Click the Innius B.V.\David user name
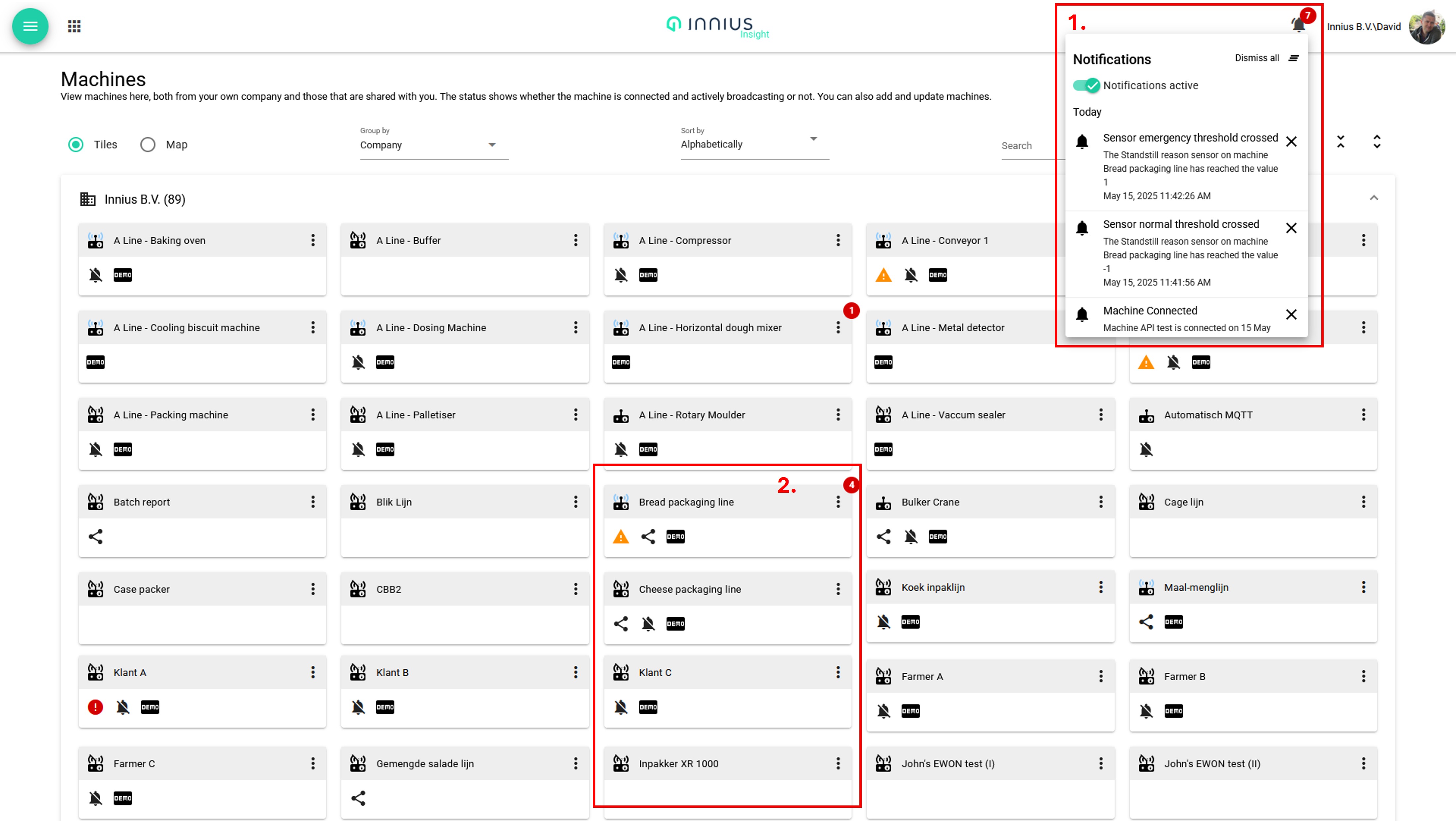Screen dimensions: 1456x821 tap(1363, 26)
